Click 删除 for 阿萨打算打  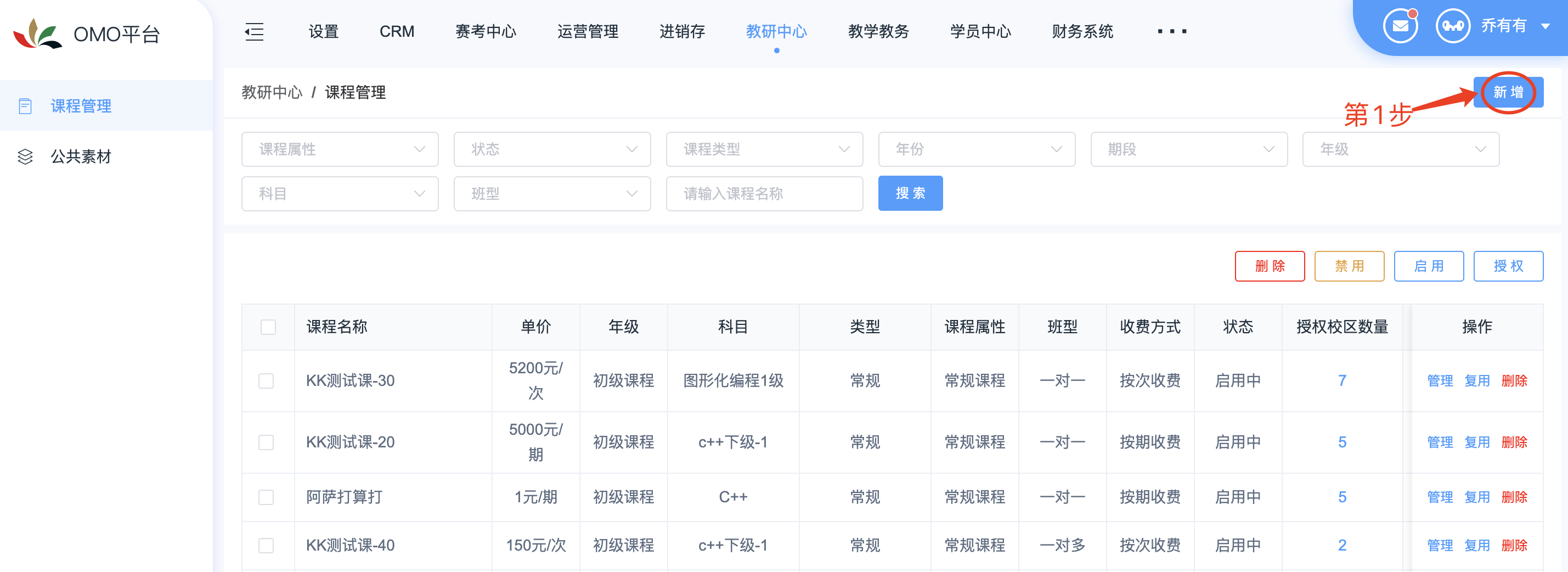[x=1514, y=497]
